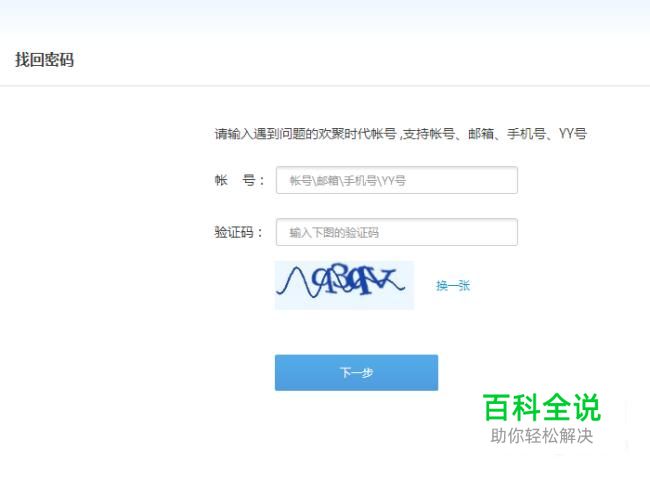Click the divider line under 找回密码
Image resolution: width=650 pixels, height=479 pixels.
325,86
